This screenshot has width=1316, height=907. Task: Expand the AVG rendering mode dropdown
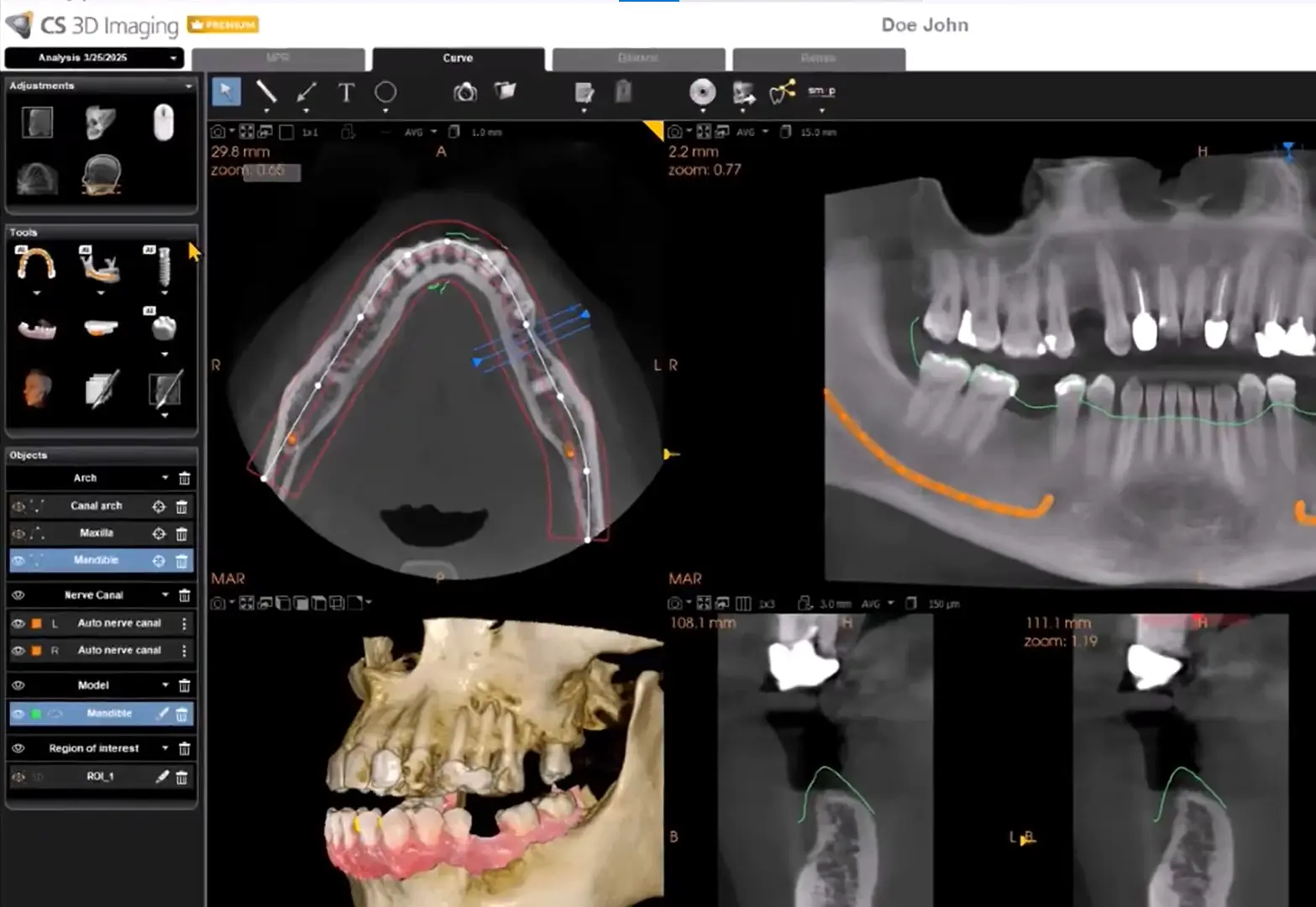[433, 132]
